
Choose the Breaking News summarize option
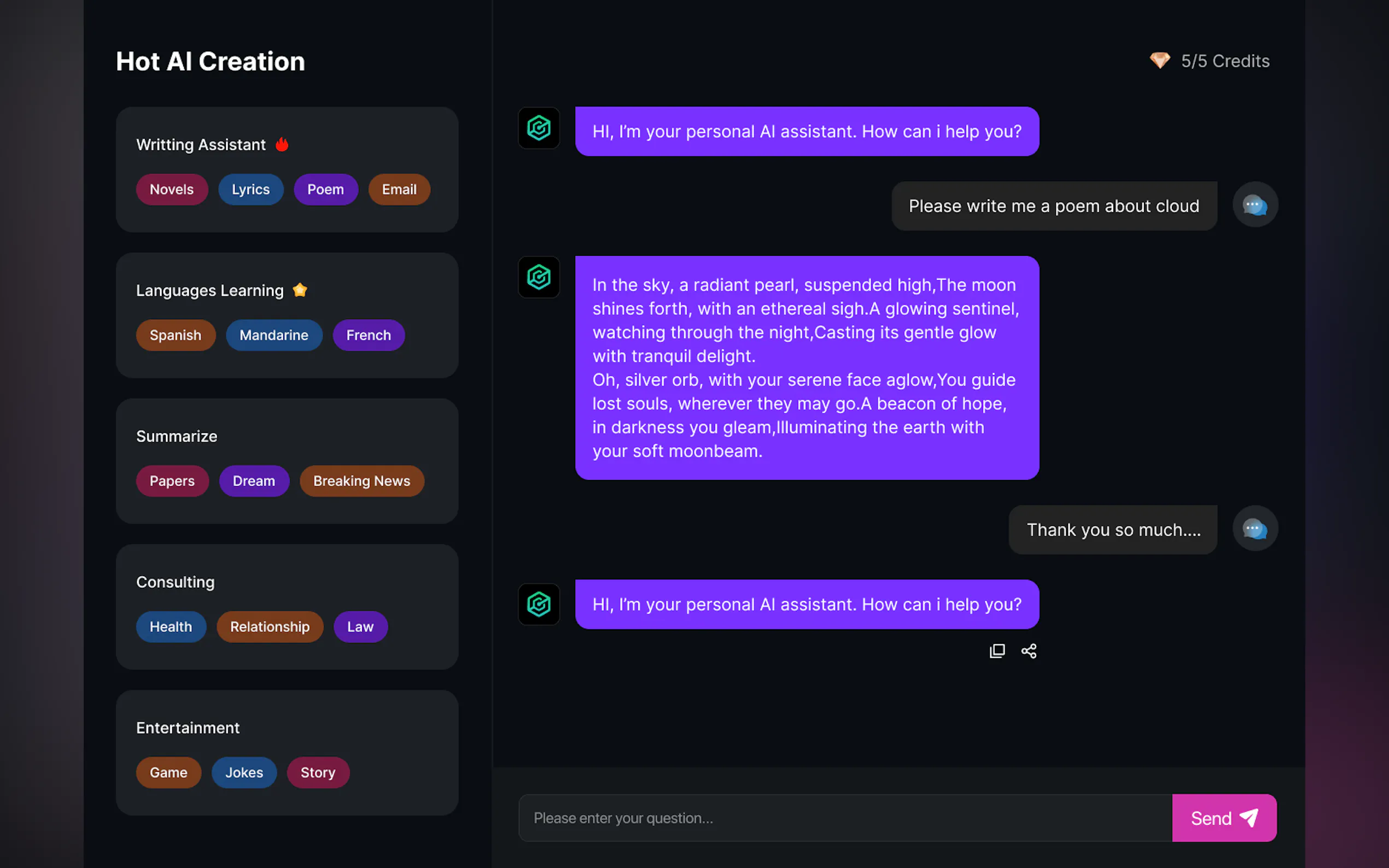[362, 480]
